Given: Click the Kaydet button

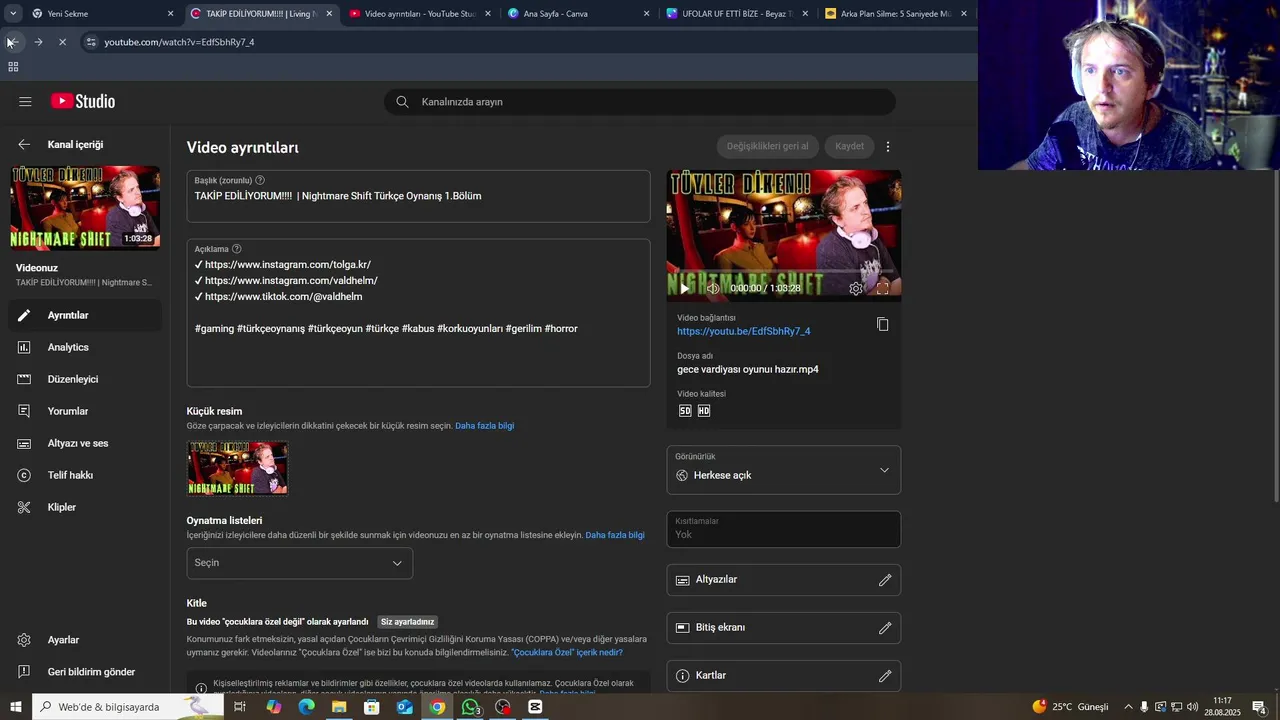Looking at the screenshot, I should coord(850,146).
